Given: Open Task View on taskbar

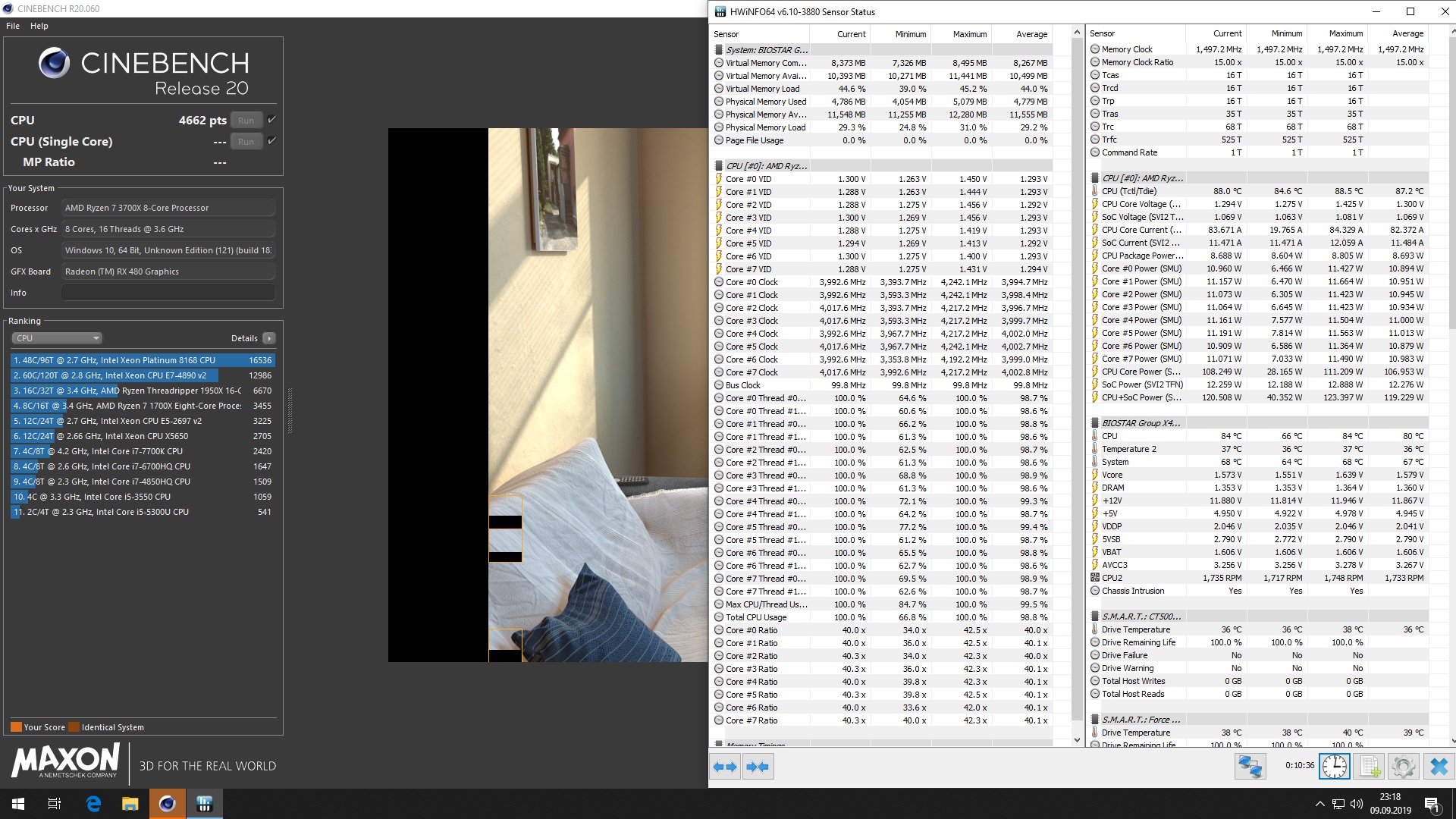Looking at the screenshot, I should tap(55, 804).
